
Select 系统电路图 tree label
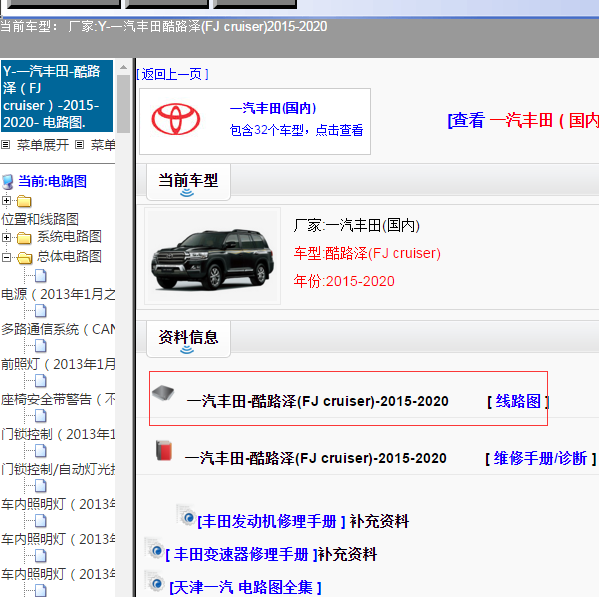click(x=69, y=237)
